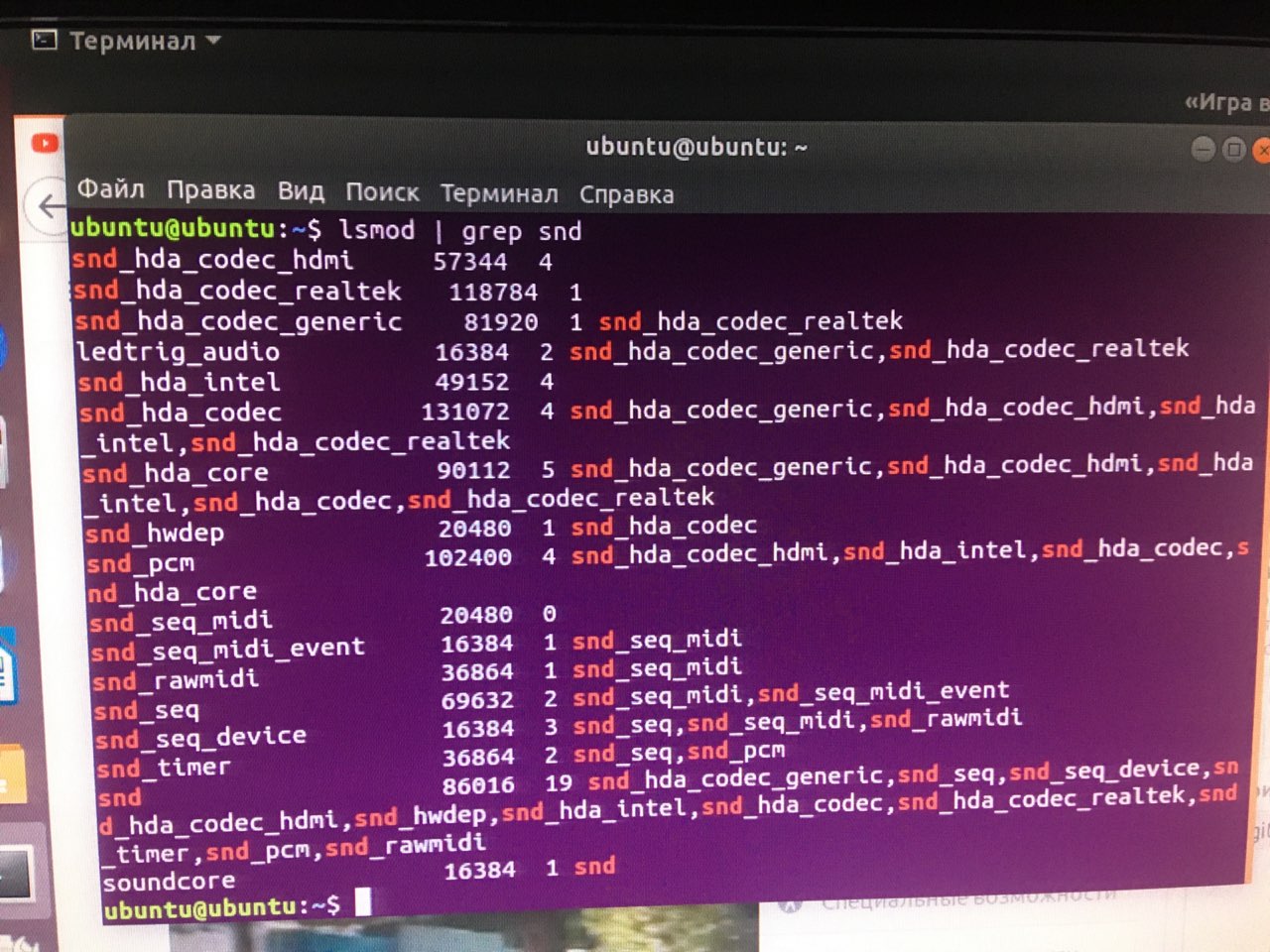The height and width of the screenshot is (952, 1270).
Task: Select the snd_hda_core row name
Action: [x=175, y=472]
